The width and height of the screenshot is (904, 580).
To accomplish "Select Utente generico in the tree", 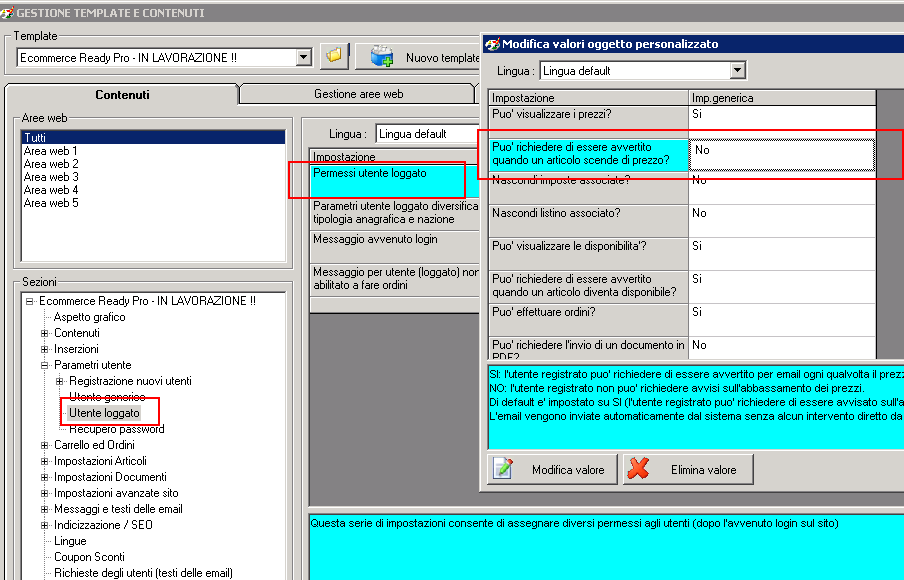I will 107,397.
